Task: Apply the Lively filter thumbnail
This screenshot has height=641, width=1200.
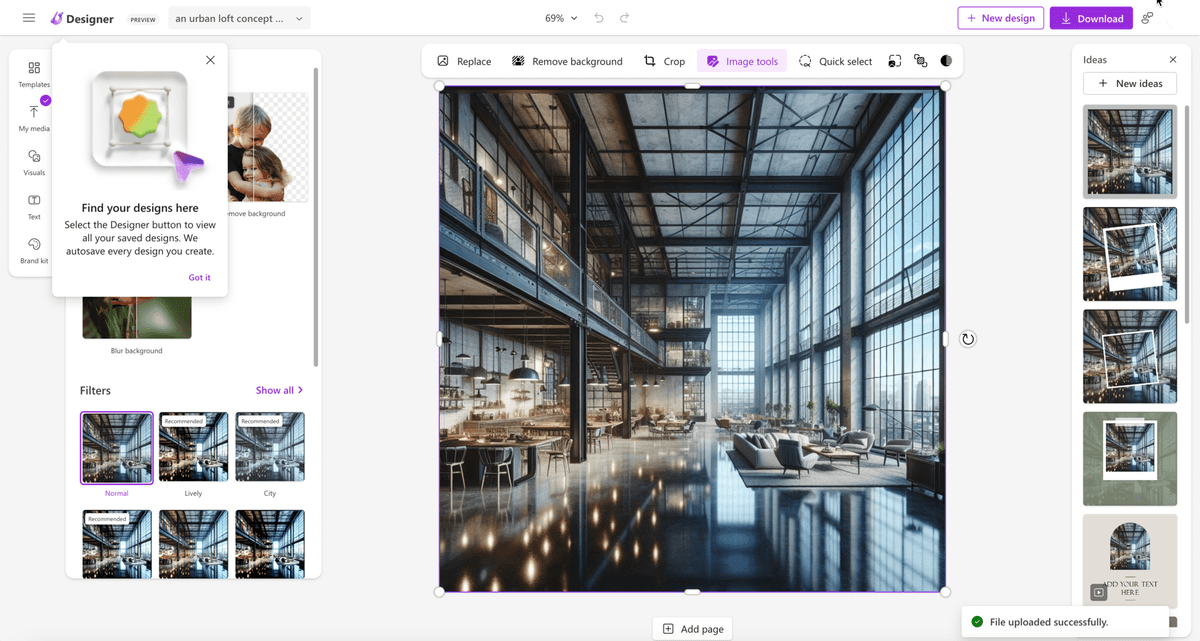Action: (193, 447)
